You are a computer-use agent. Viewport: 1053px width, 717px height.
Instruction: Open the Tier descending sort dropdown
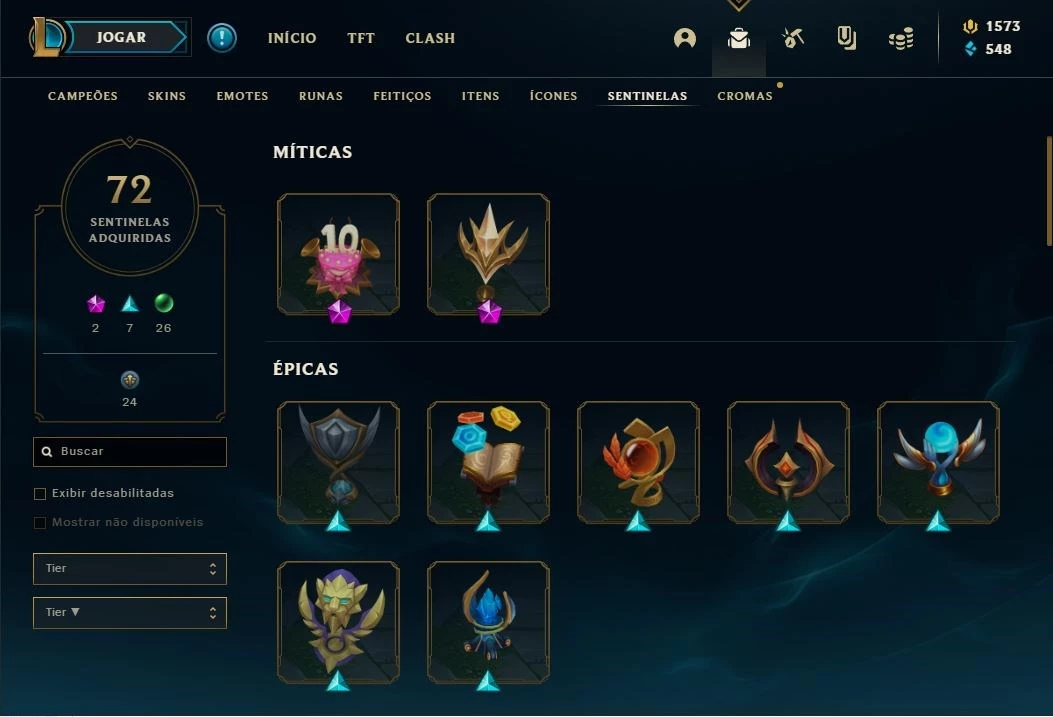click(x=130, y=613)
